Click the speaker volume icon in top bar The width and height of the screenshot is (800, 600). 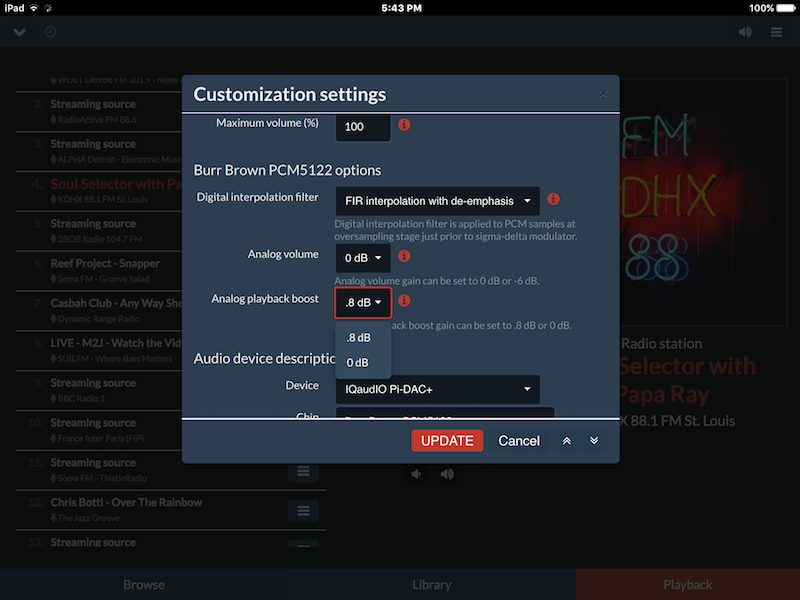click(745, 32)
